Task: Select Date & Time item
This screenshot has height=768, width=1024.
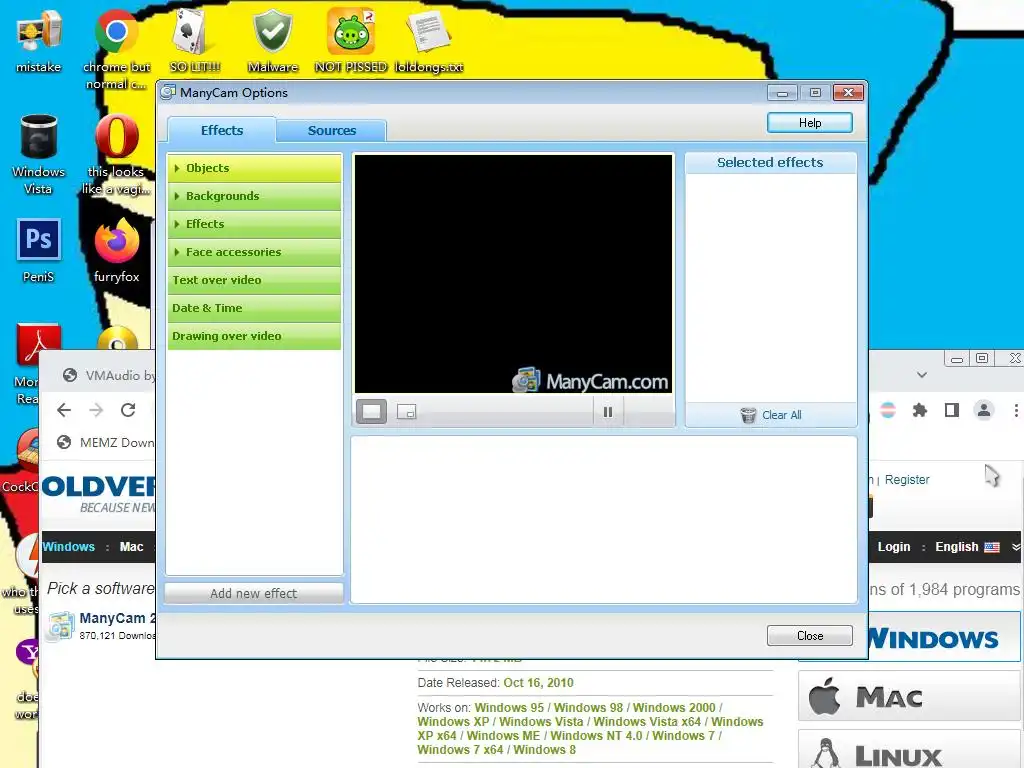Action: pos(255,308)
